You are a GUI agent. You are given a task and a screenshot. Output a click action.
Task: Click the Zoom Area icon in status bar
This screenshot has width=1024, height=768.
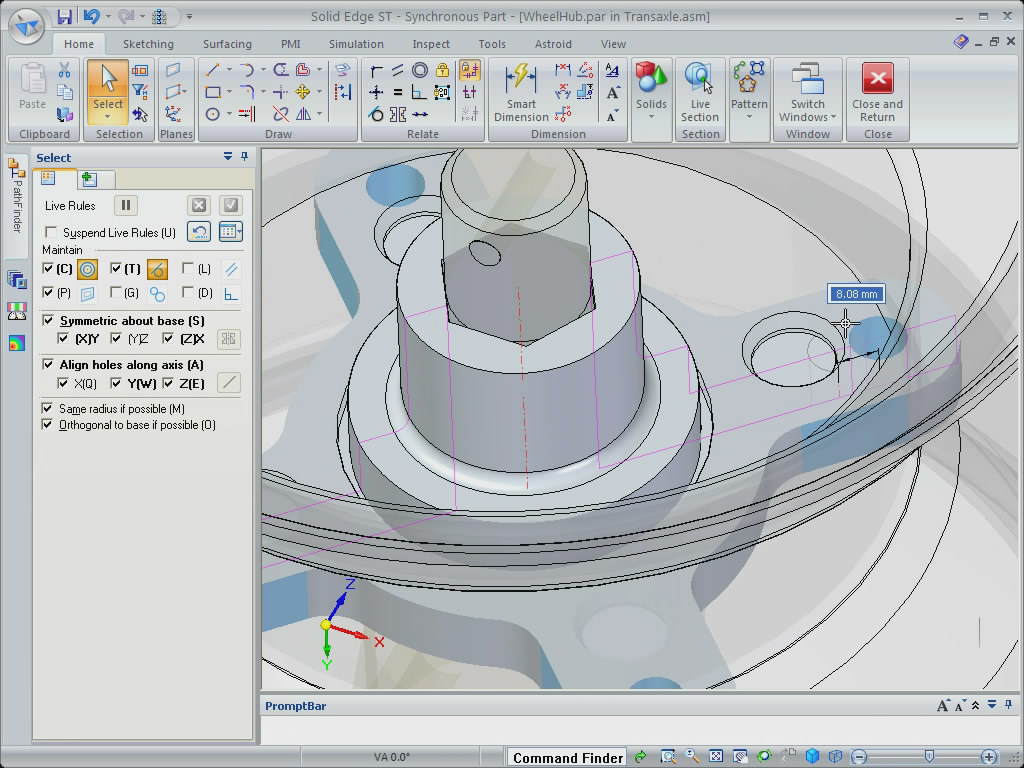tap(667, 756)
